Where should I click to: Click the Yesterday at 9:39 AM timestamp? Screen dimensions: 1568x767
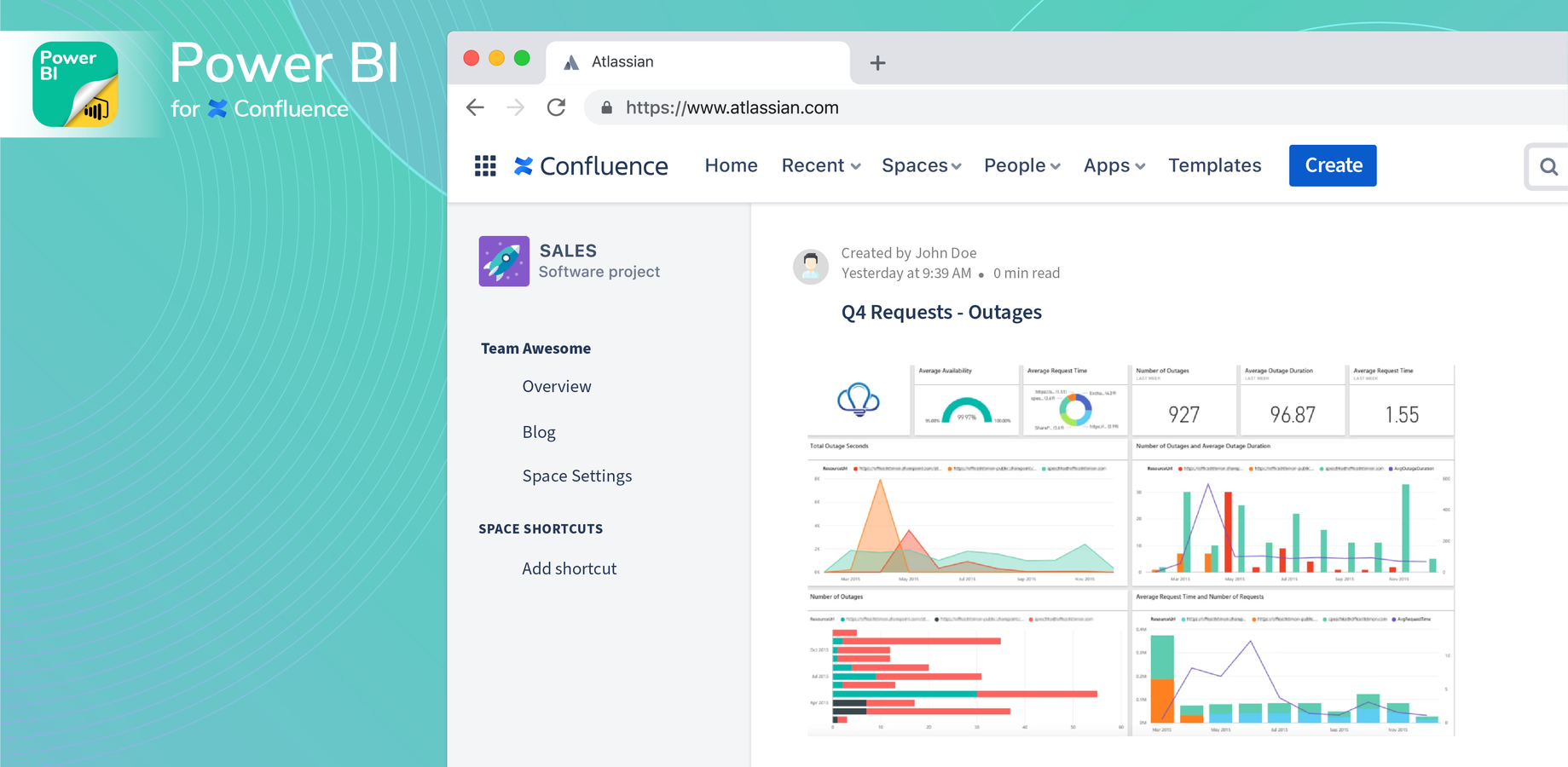pyautogui.click(x=906, y=273)
